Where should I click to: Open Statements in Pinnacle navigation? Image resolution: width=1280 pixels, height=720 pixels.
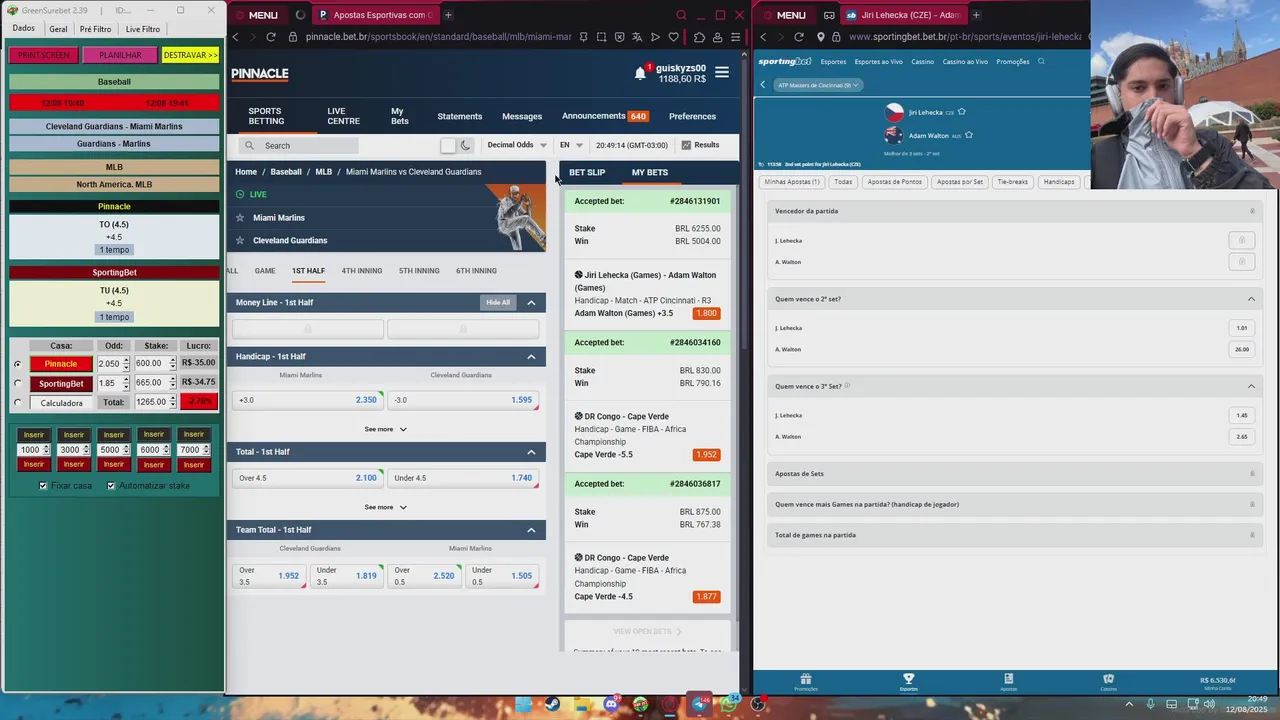click(460, 116)
